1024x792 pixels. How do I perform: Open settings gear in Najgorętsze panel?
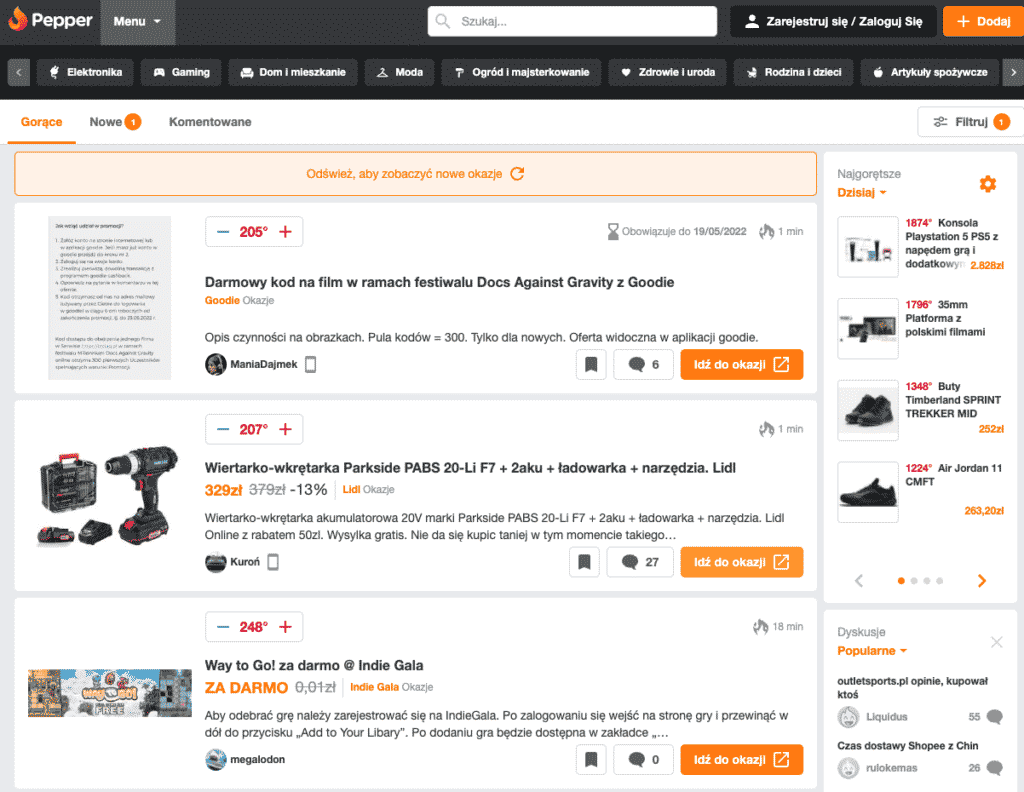987,184
